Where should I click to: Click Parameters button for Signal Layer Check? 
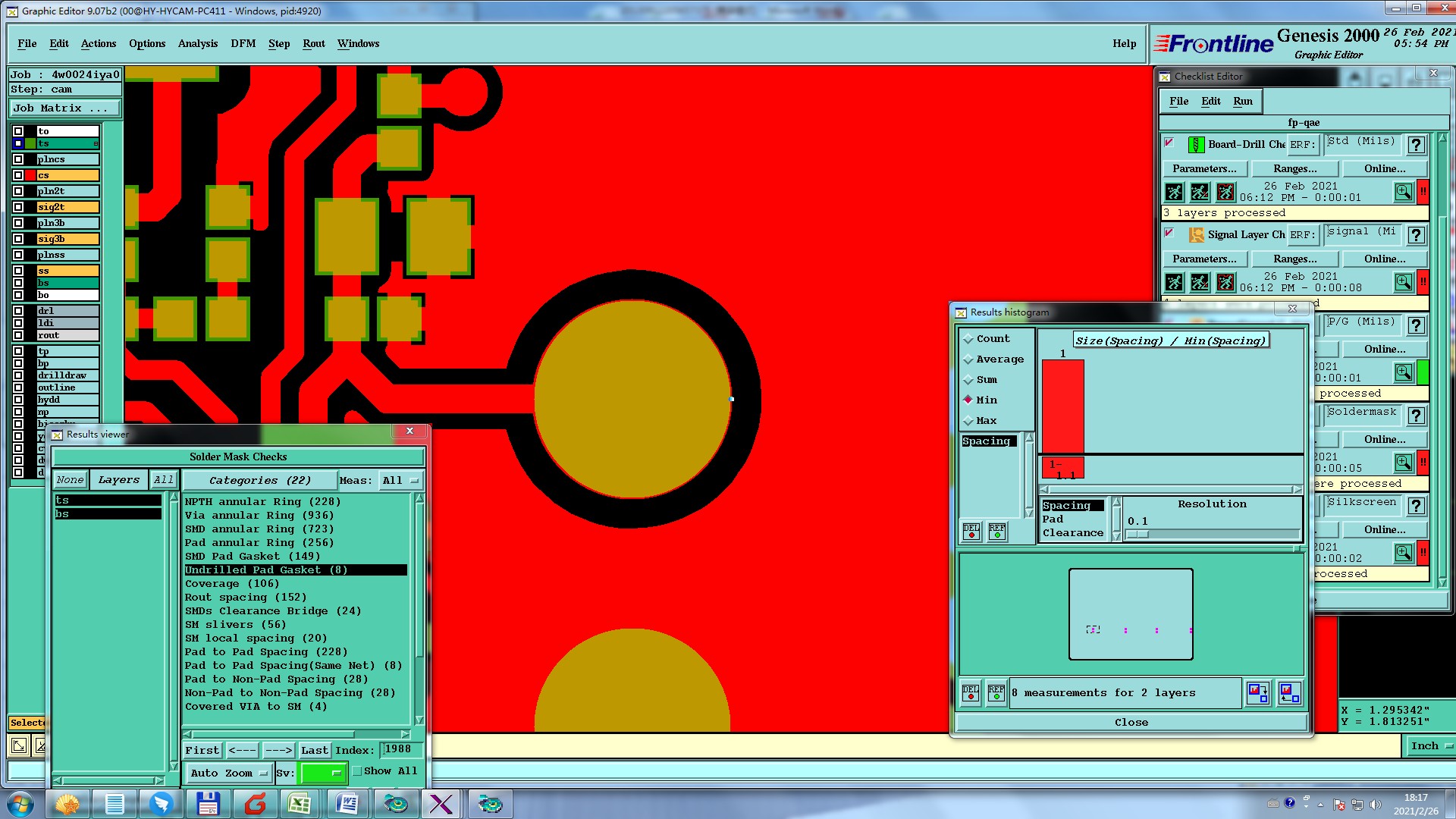coord(1203,259)
